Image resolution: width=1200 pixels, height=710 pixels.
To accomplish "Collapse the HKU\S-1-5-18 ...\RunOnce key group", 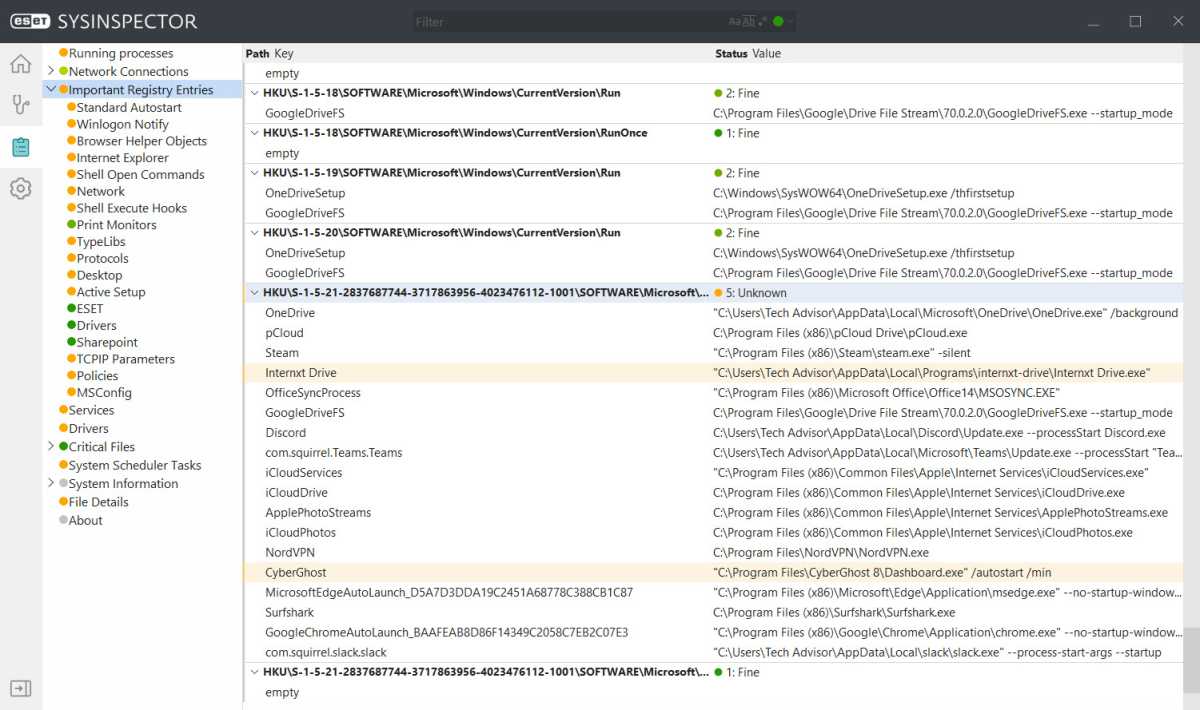I will click(254, 133).
